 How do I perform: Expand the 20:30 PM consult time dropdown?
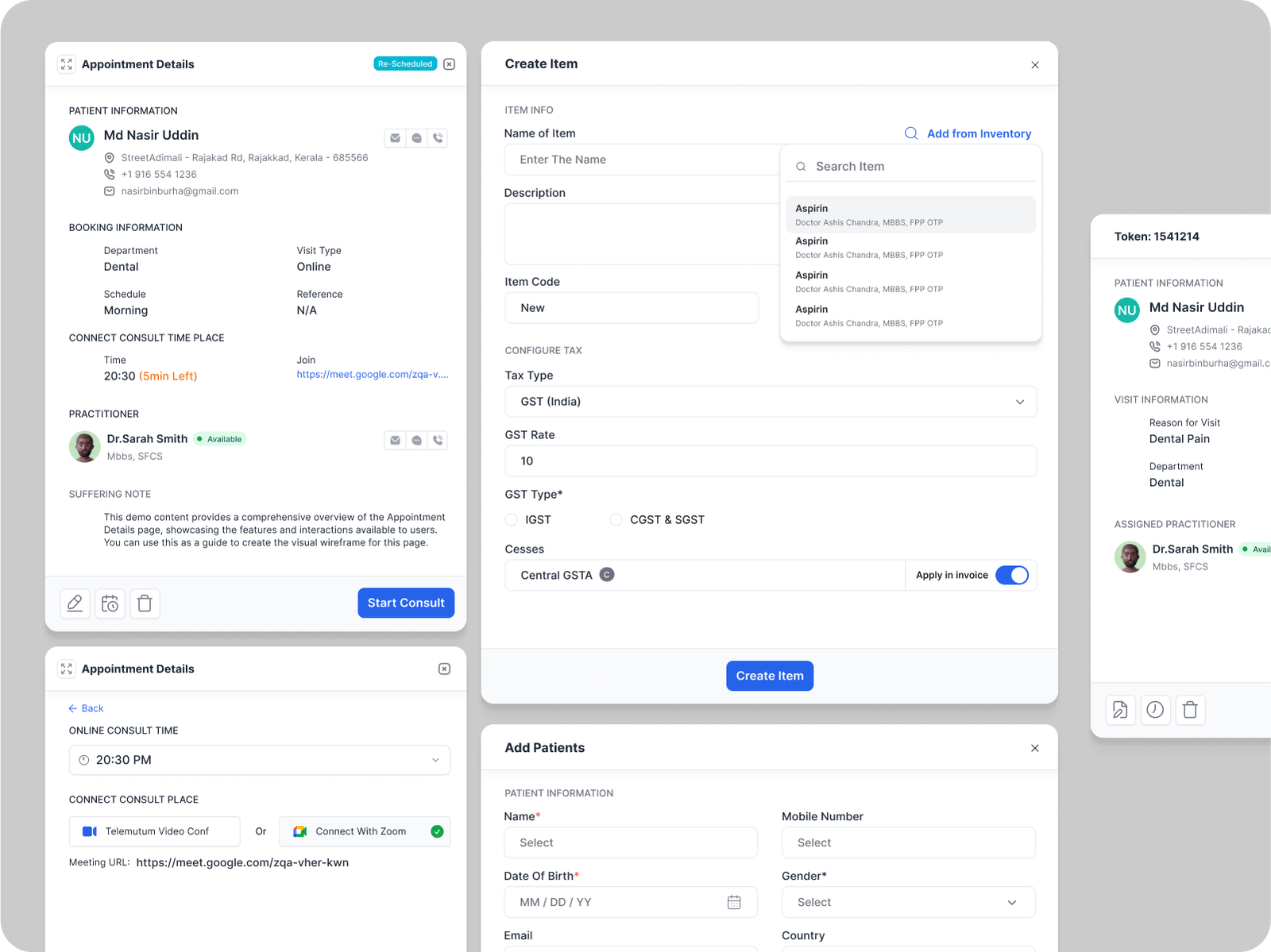coord(260,760)
